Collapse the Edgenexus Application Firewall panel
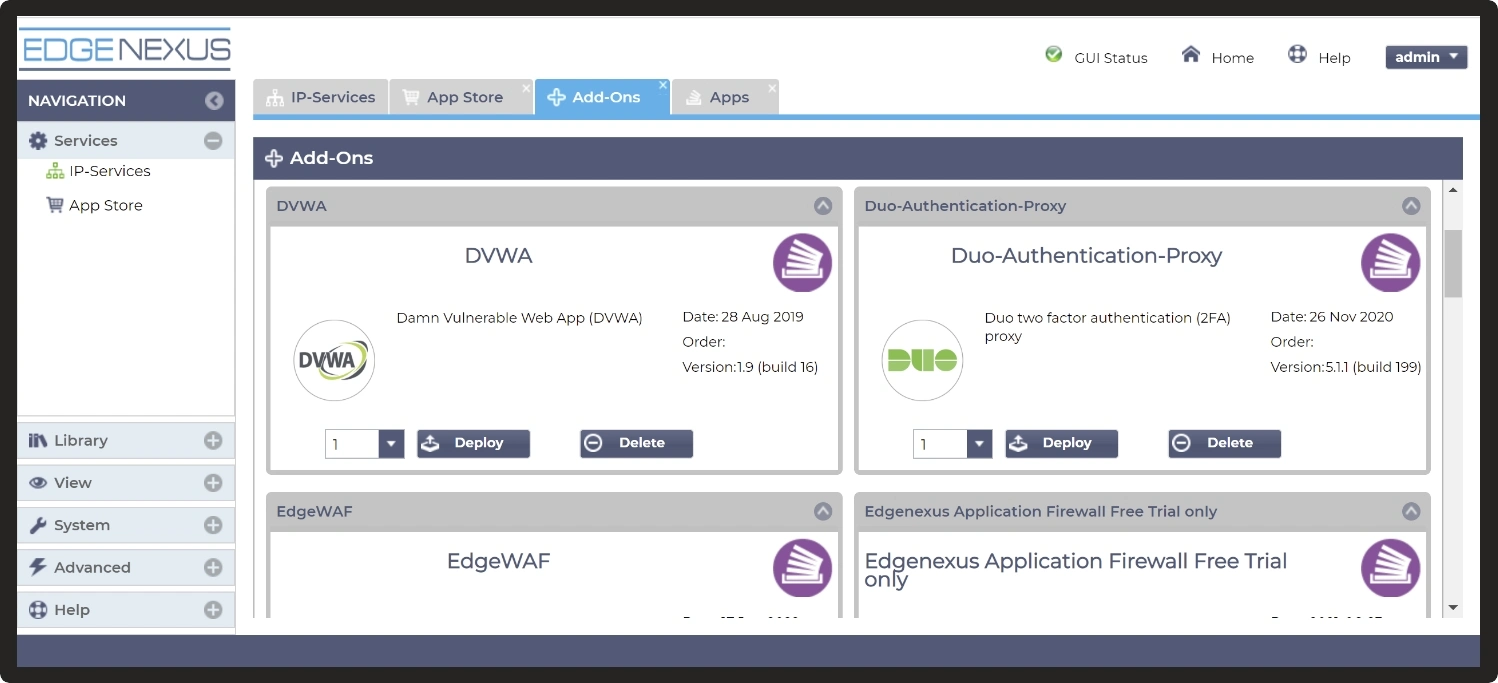Screen dimensions: 1498x683 (x=1411, y=511)
